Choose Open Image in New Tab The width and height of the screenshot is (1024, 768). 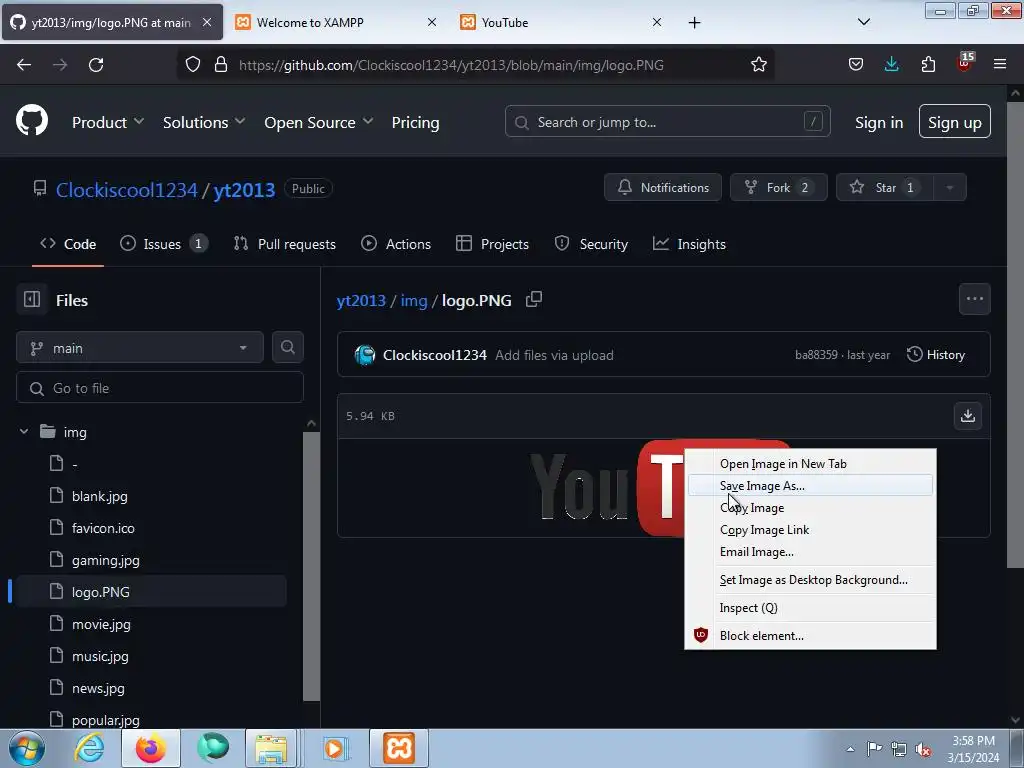coord(810,464)
